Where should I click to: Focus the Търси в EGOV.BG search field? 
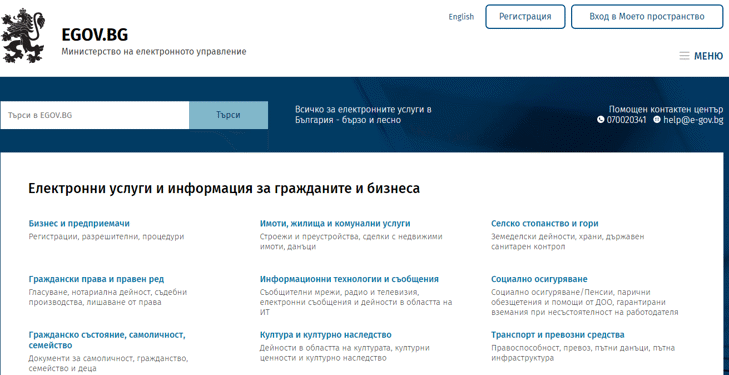[x=95, y=115]
